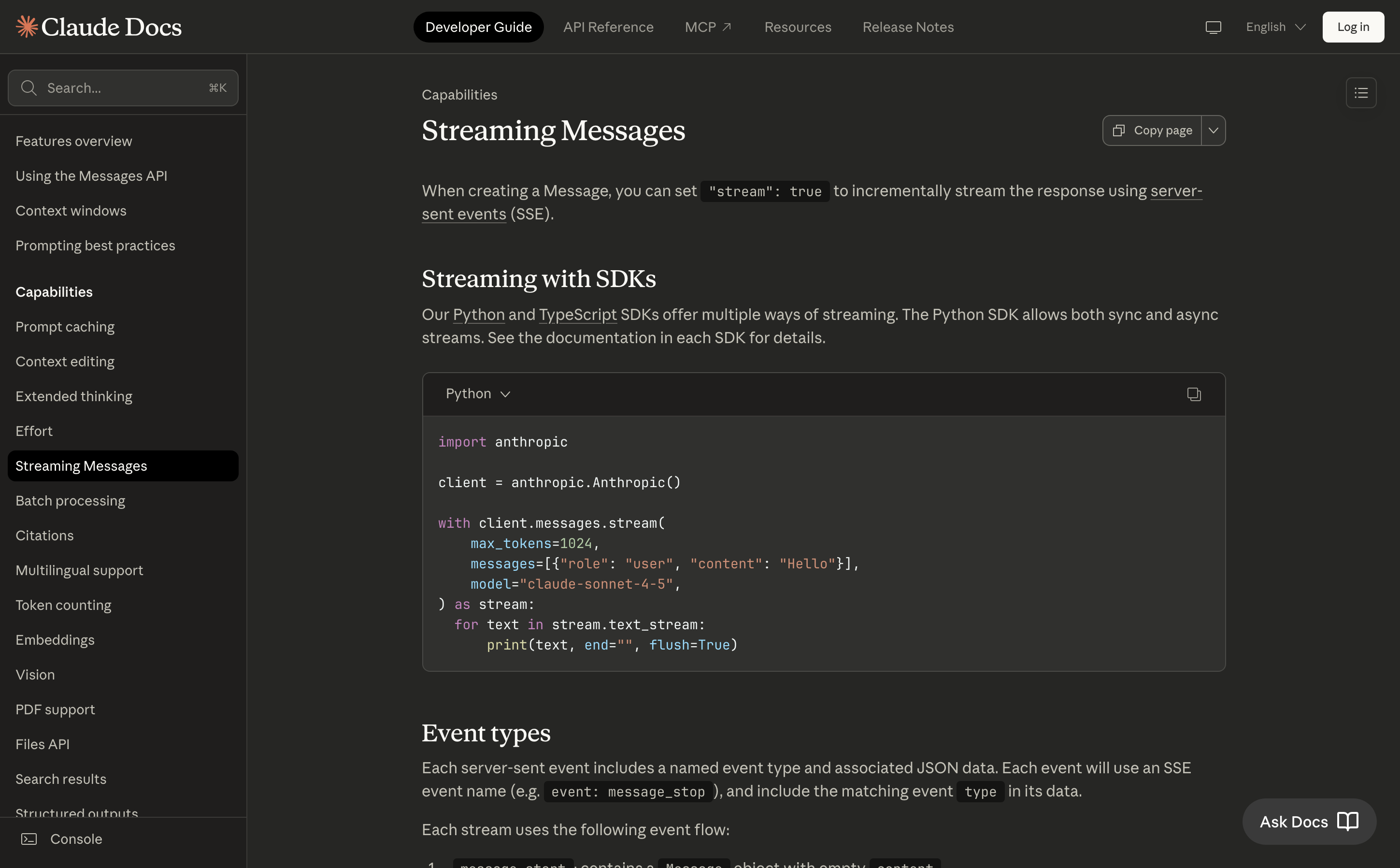Viewport: 1400px width, 868px height.
Task: Open the MCP external link arrow
Action: click(x=727, y=27)
